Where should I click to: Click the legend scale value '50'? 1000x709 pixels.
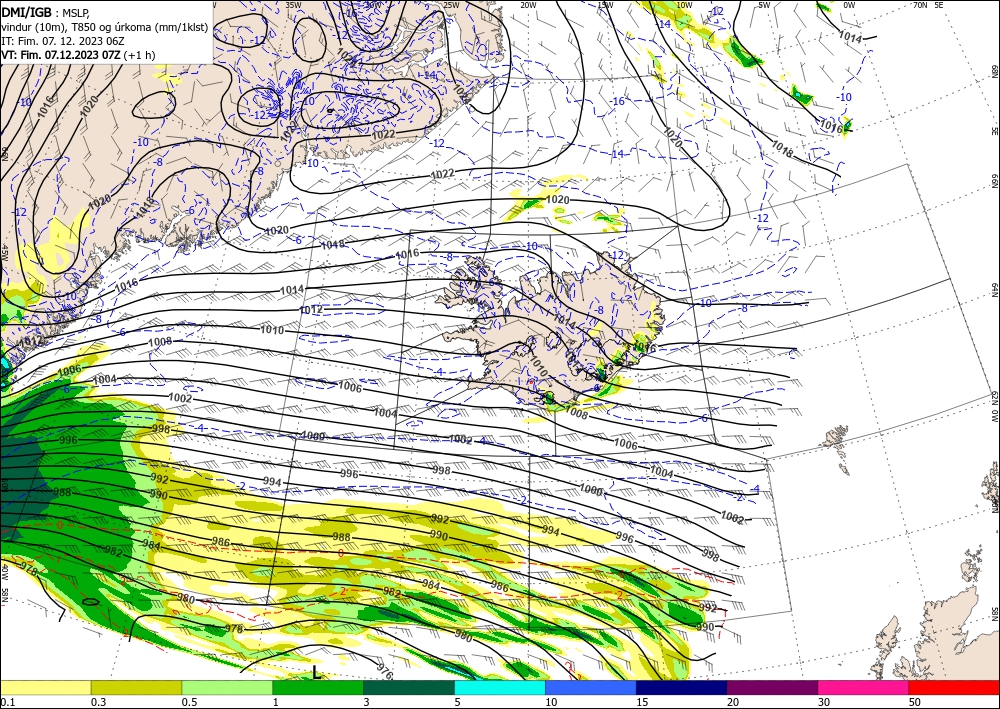[915, 702]
